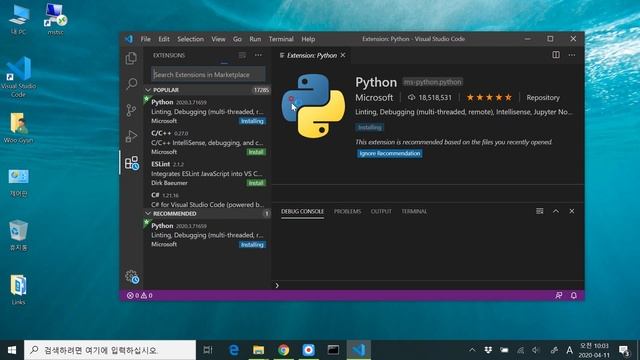Maximize the bottom panel size
This screenshot has height=360, width=640.
point(556,211)
